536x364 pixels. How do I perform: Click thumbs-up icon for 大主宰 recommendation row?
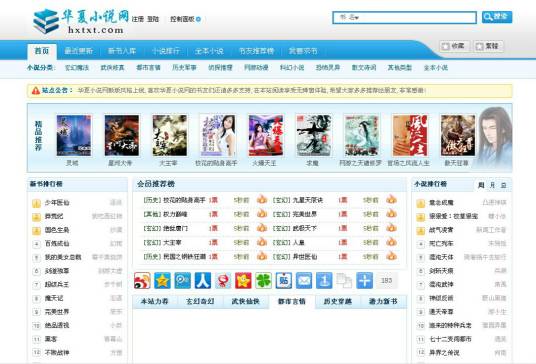click(x=262, y=242)
